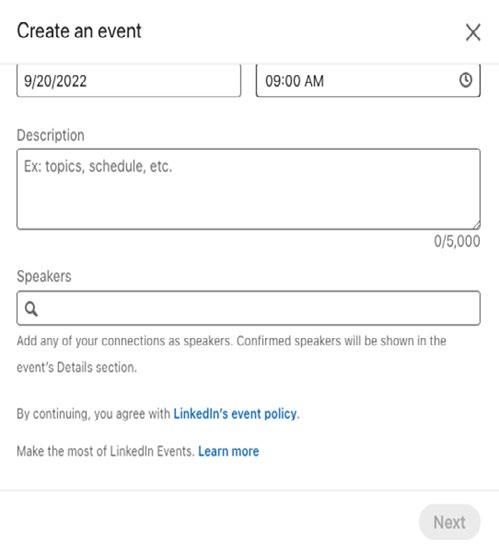Screen dimensions: 499x548
Task: Click the Learn more link
Action: tap(229, 451)
